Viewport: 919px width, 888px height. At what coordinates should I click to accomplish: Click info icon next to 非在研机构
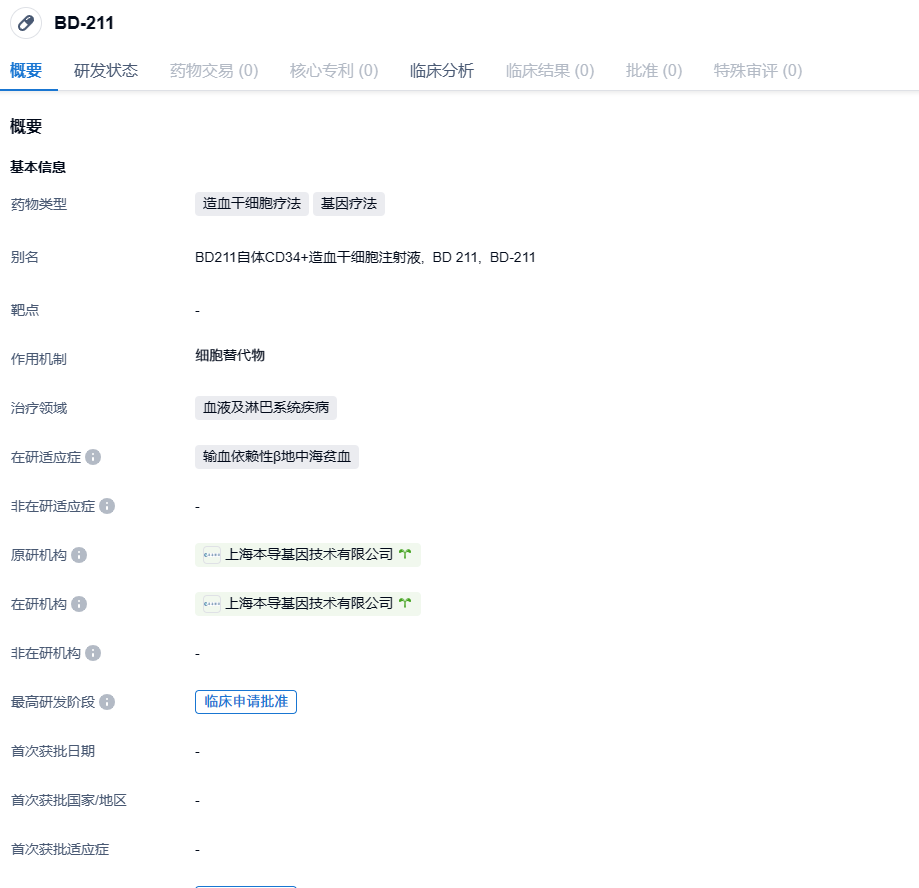pyautogui.click(x=93, y=653)
